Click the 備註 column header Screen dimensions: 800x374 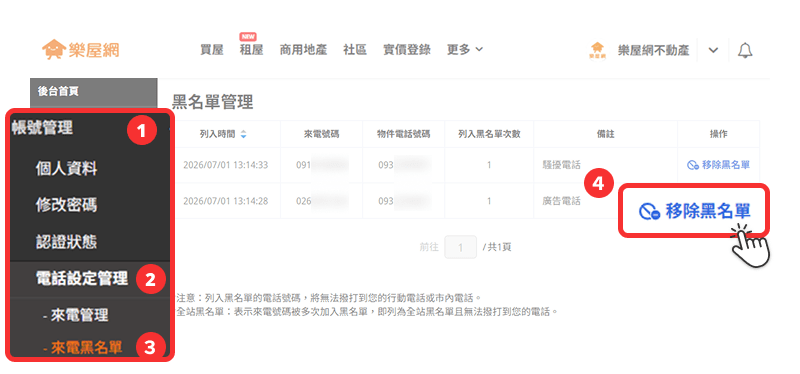click(x=606, y=134)
